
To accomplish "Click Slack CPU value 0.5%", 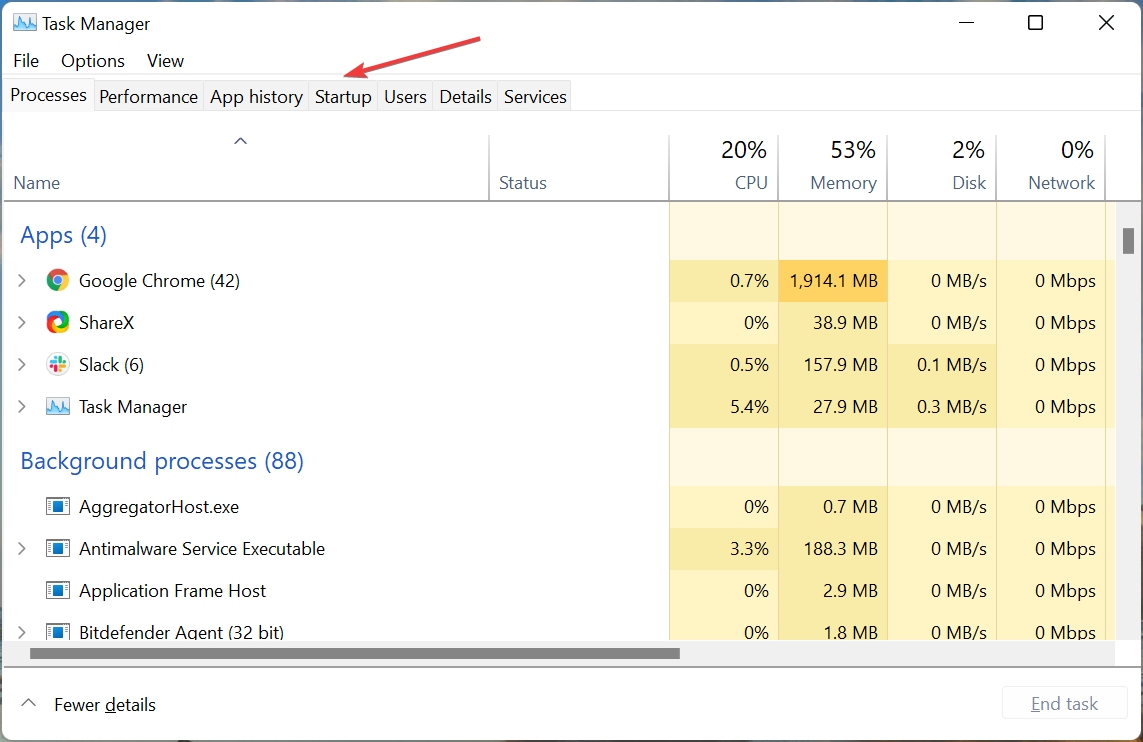I will point(749,364).
